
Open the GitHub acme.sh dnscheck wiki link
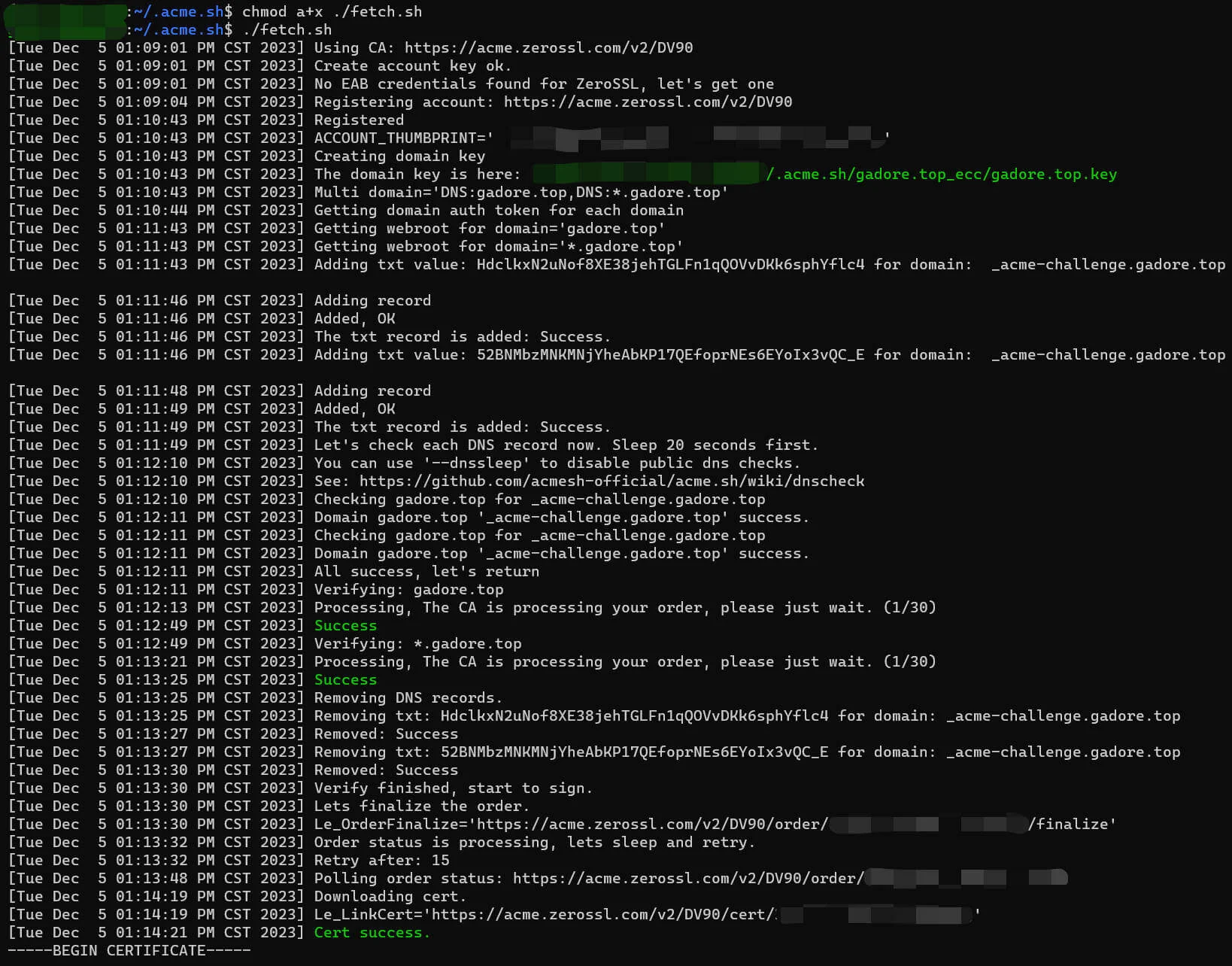tap(611, 481)
